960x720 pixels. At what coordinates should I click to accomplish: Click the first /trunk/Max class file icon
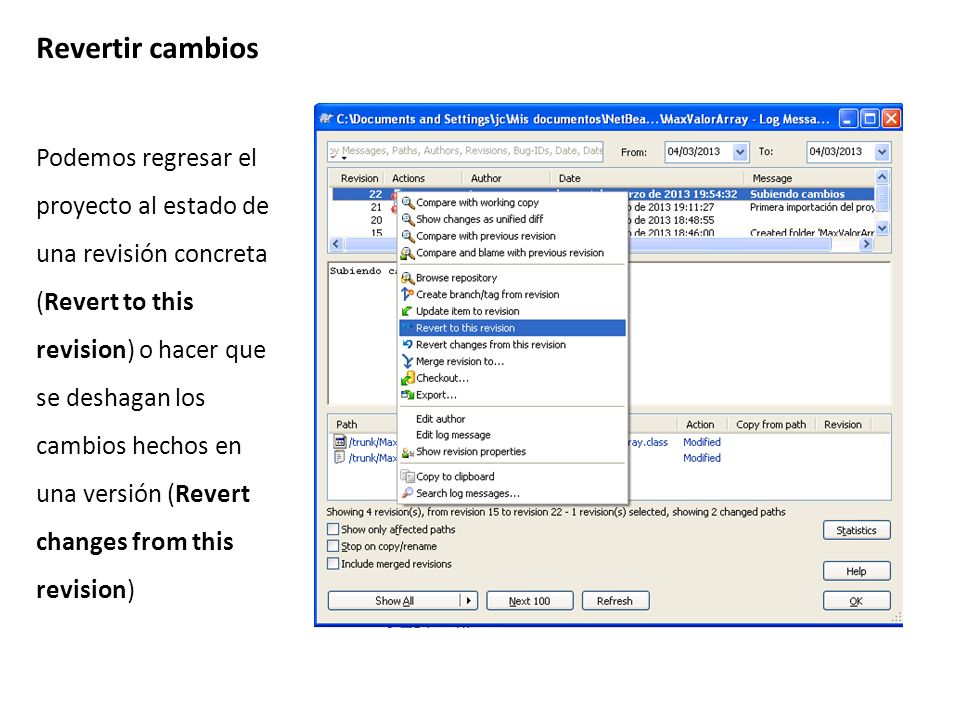340,441
